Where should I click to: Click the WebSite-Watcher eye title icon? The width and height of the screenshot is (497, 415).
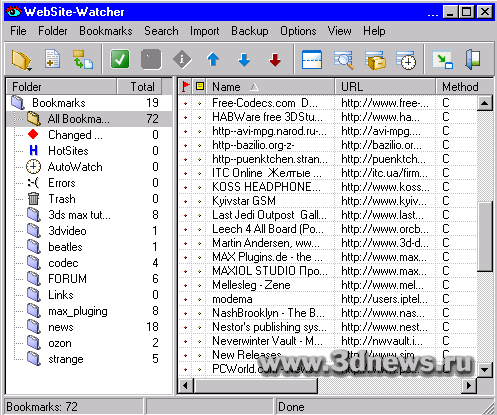13,12
